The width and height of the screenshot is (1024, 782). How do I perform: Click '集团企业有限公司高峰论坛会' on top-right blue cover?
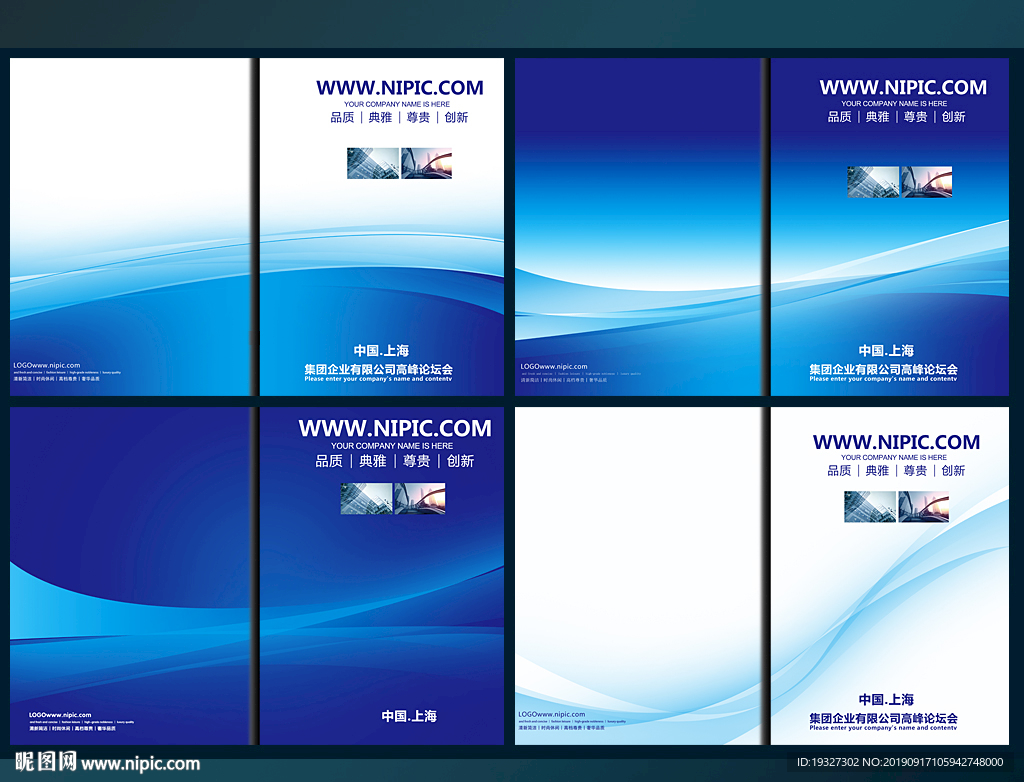pos(884,369)
